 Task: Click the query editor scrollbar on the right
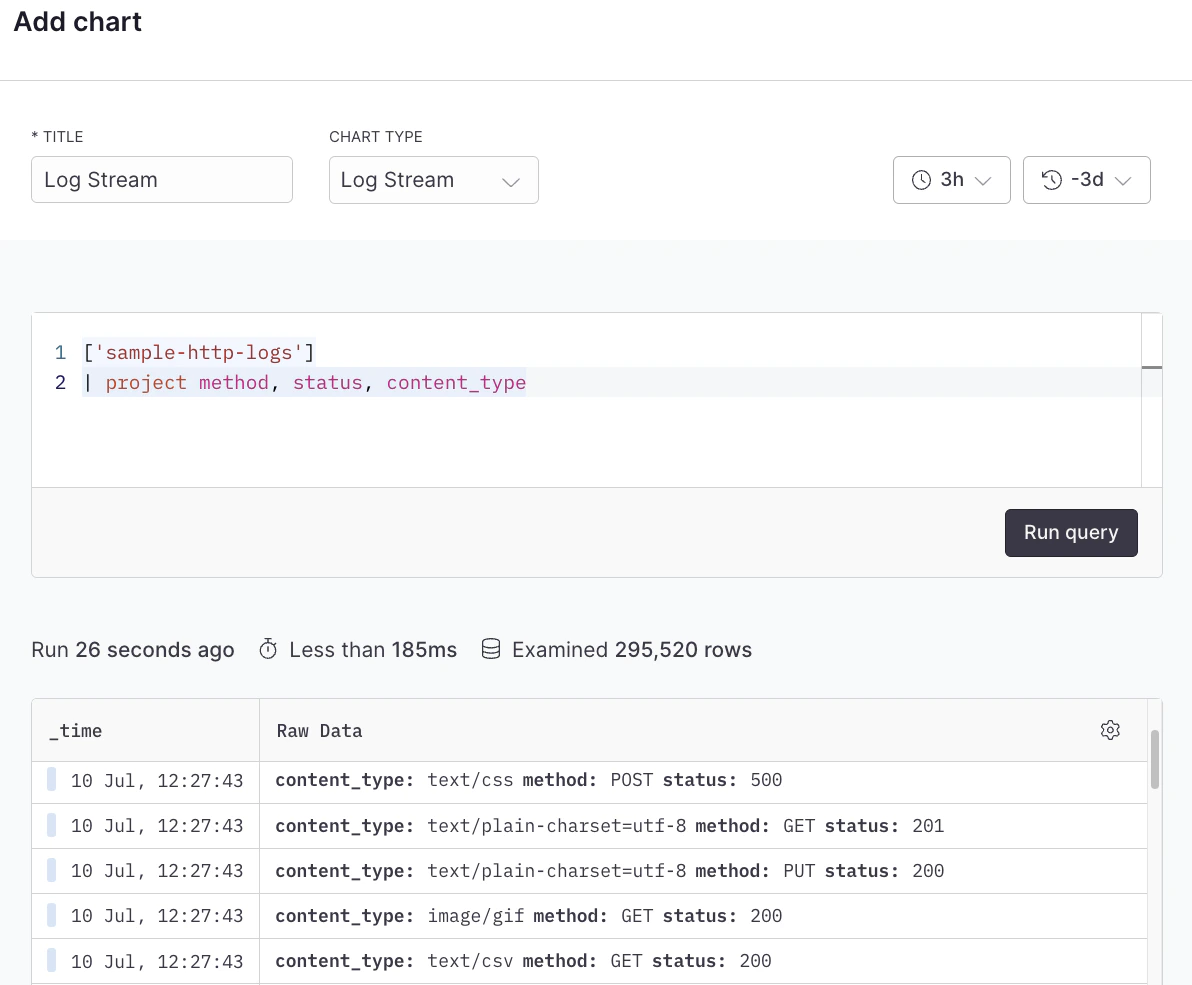pos(1152,350)
